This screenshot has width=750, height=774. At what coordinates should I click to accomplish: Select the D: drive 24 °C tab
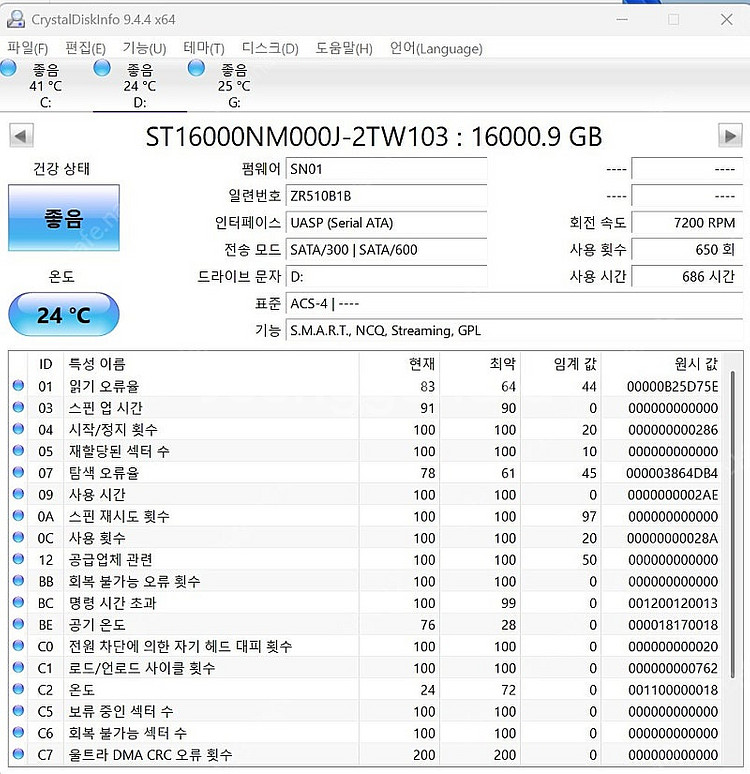pyautogui.click(x=140, y=85)
